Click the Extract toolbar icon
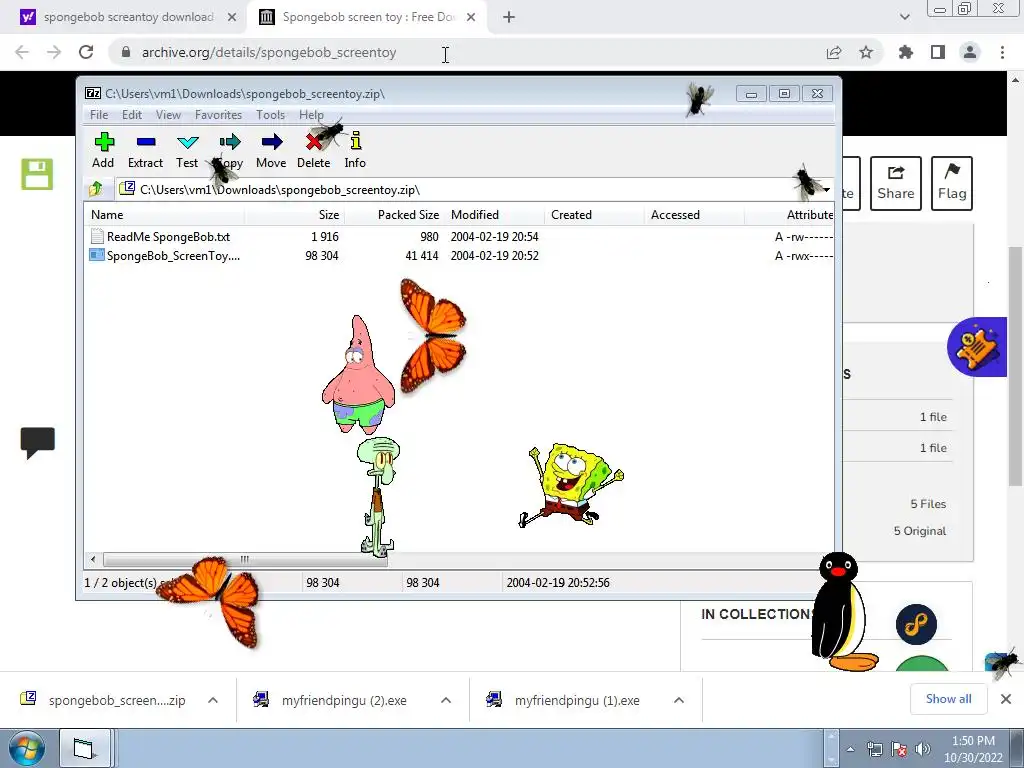Screen dimensions: 1024x768 click(145, 151)
